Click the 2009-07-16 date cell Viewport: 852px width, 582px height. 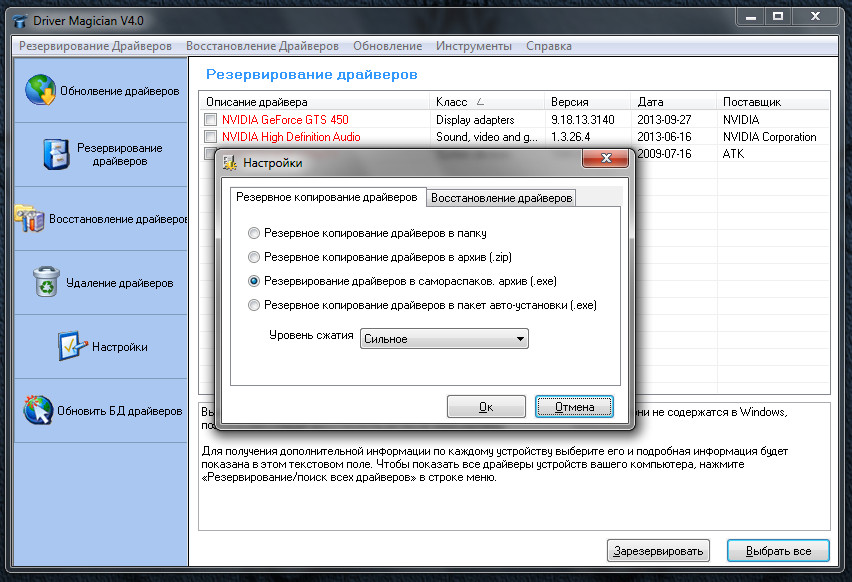(664, 154)
